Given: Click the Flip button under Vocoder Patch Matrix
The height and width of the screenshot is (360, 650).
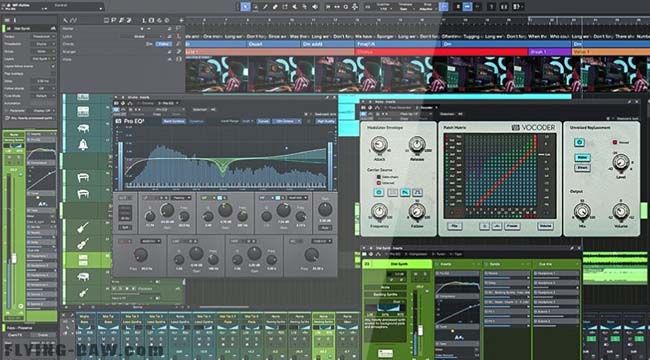Looking at the screenshot, I should (455, 226).
